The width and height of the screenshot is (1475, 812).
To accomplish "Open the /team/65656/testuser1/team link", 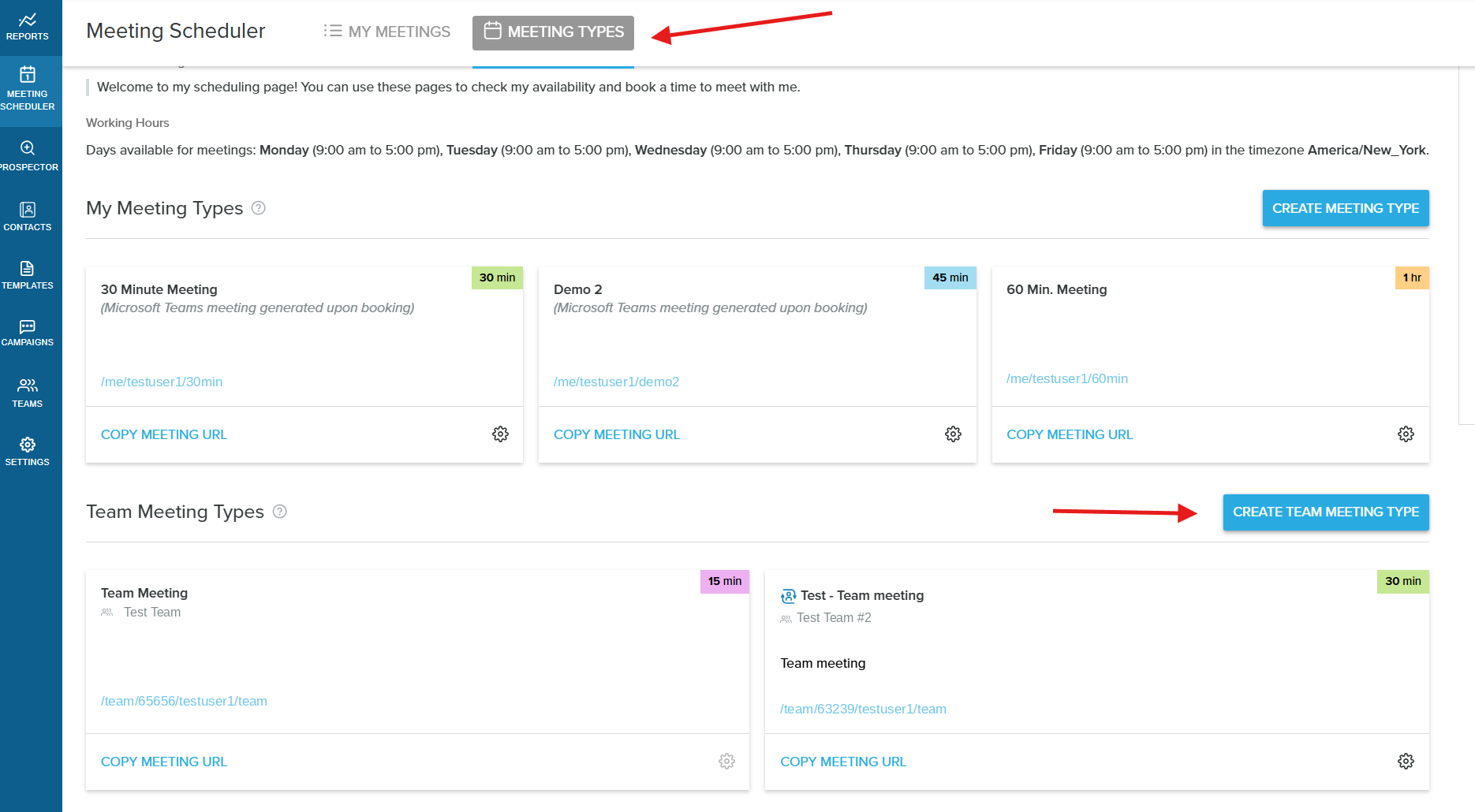I will (184, 701).
